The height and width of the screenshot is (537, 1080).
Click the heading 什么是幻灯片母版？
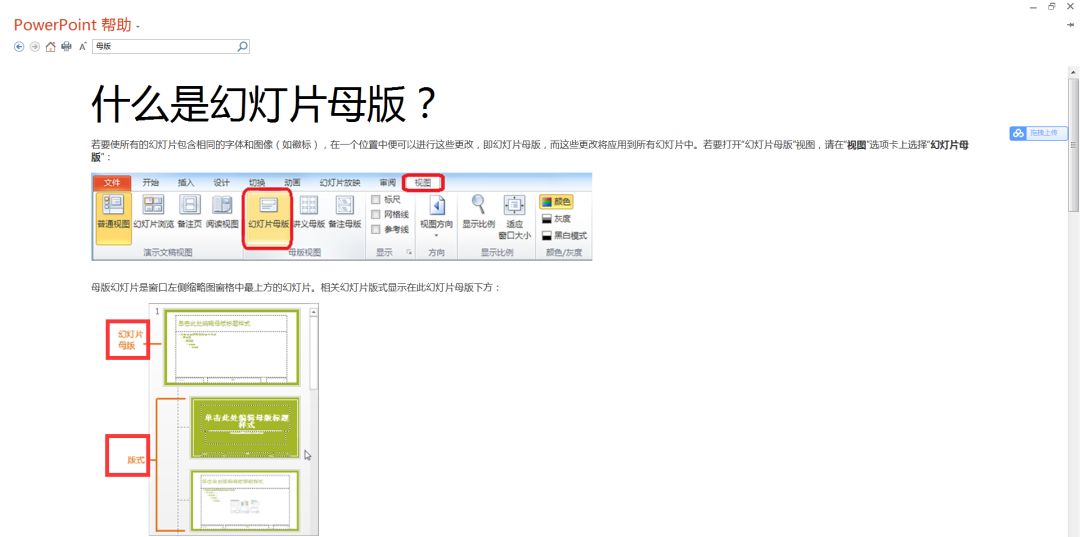coord(264,104)
